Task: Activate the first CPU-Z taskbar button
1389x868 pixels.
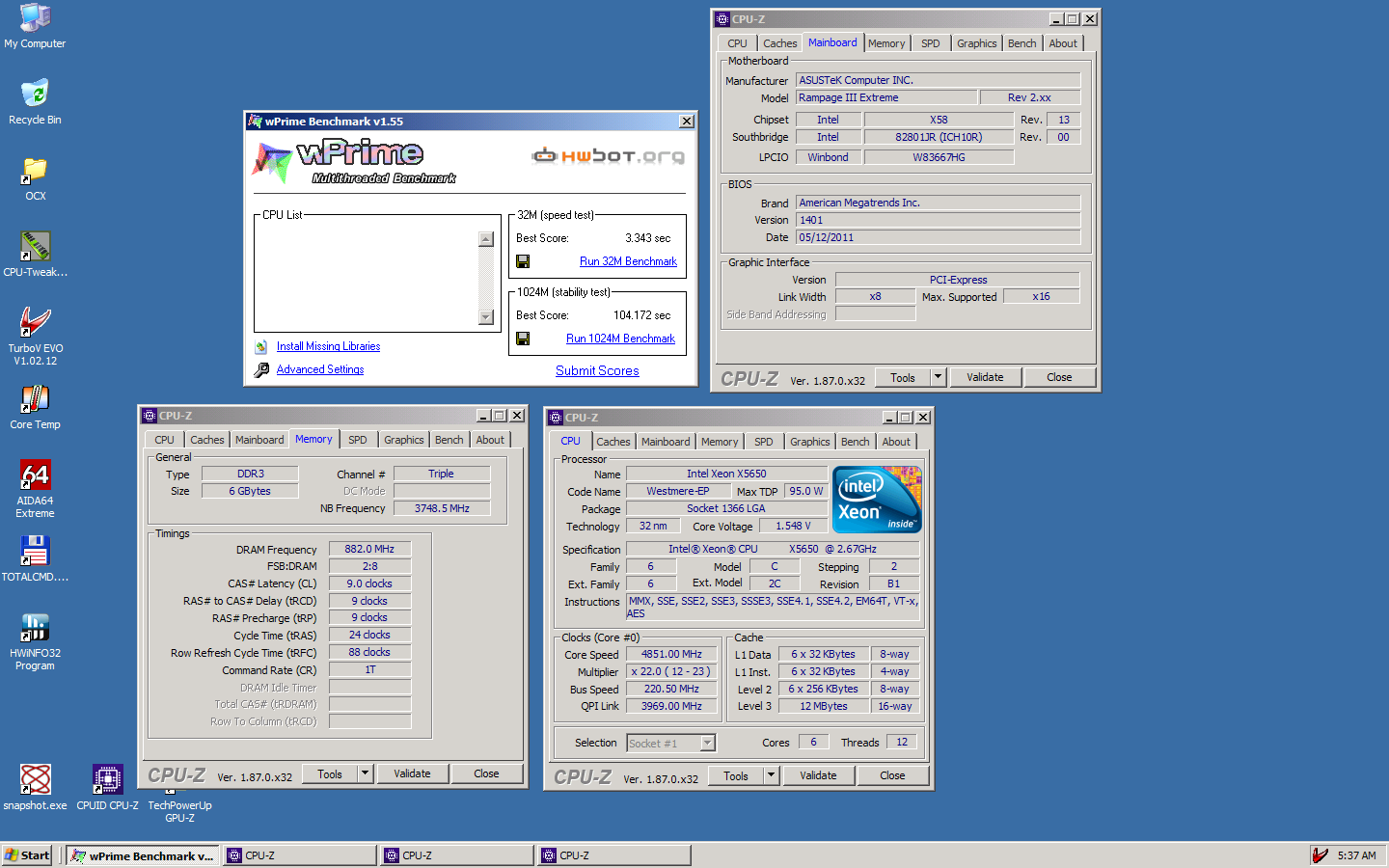Action: tap(300, 855)
